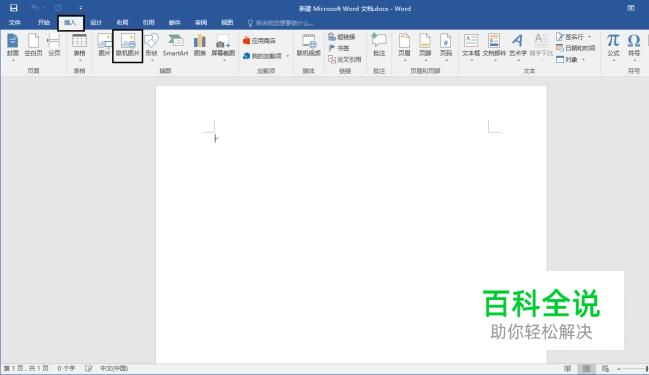
Task: Insert 日期和时间 (Date & Time)
Action: tap(576, 48)
